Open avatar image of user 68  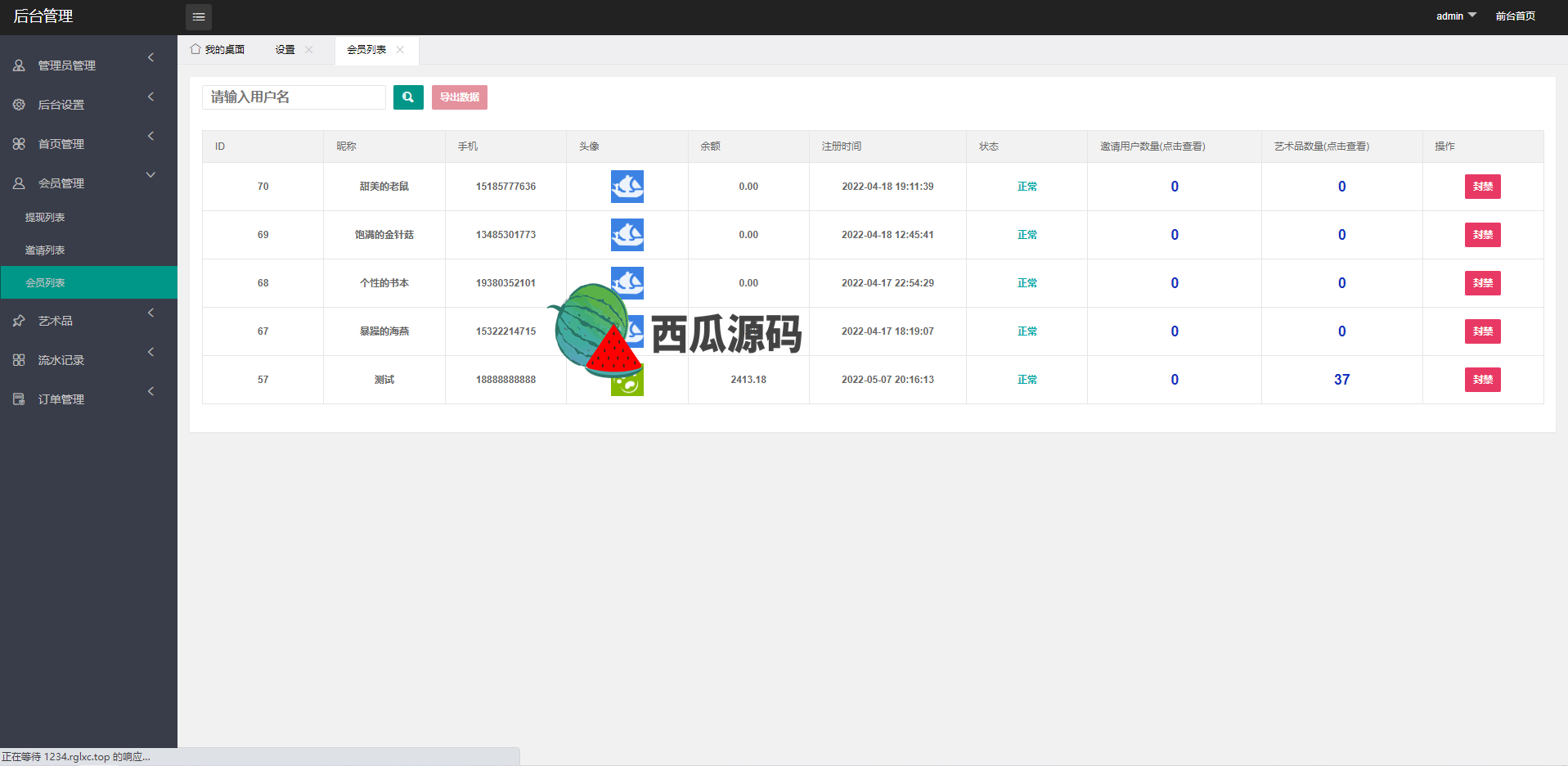627,282
